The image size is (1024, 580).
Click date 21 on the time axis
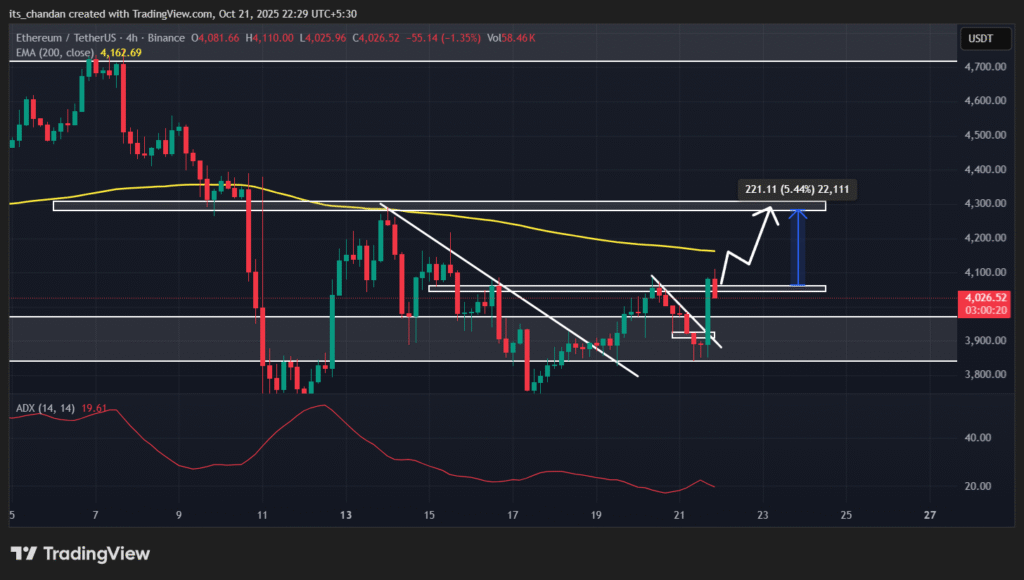pos(679,515)
